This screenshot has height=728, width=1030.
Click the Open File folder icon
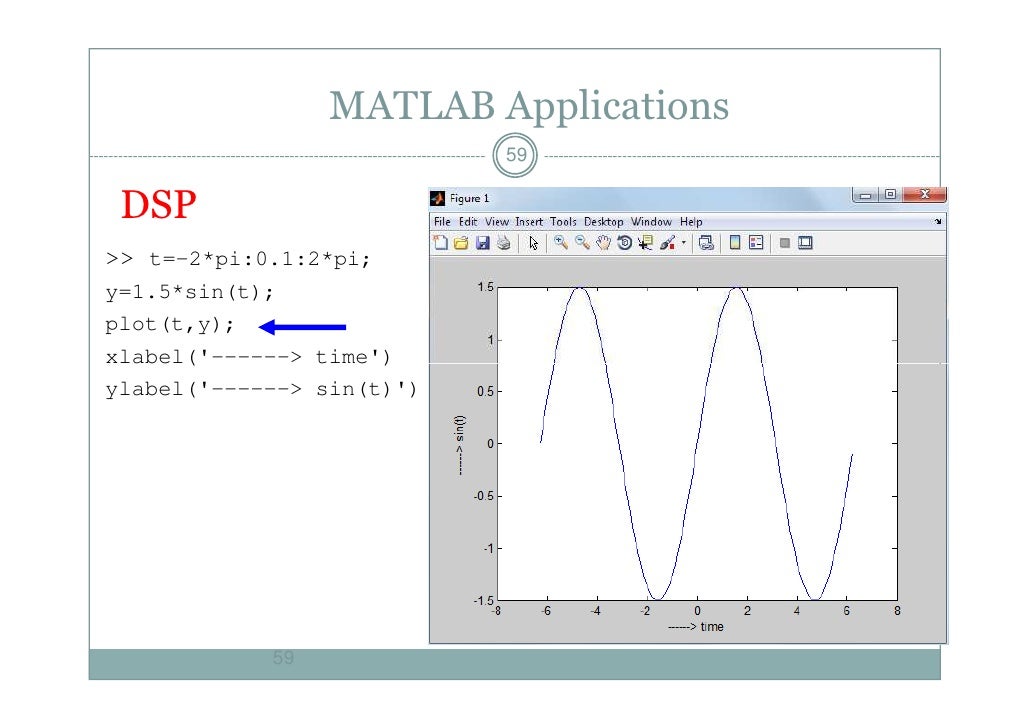pos(461,243)
